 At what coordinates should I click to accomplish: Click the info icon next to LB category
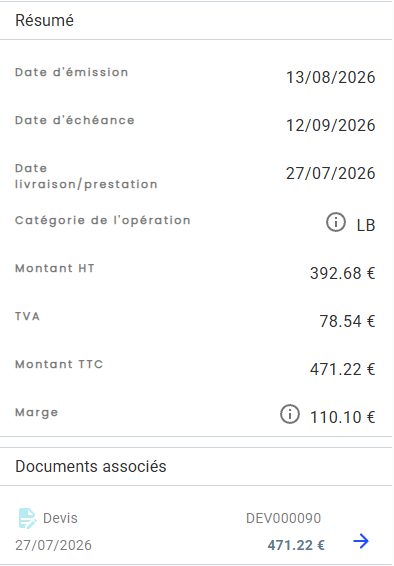(x=336, y=222)
